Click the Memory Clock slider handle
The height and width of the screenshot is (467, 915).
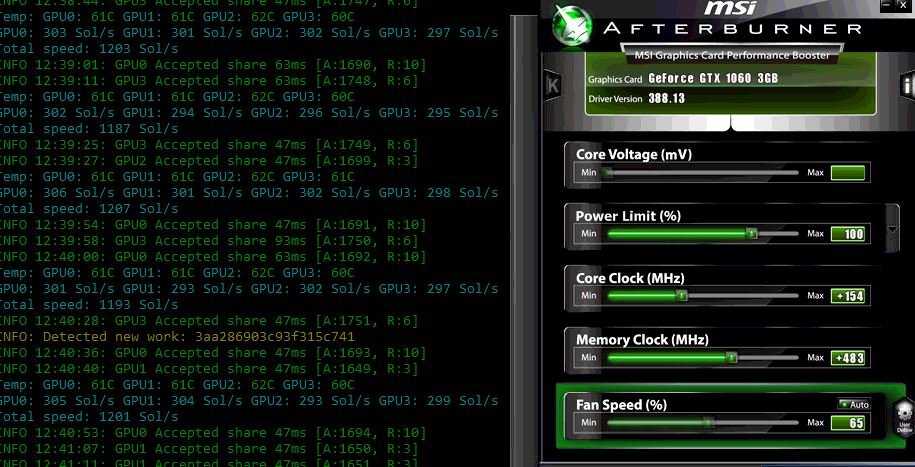click(x=731, y=357)
